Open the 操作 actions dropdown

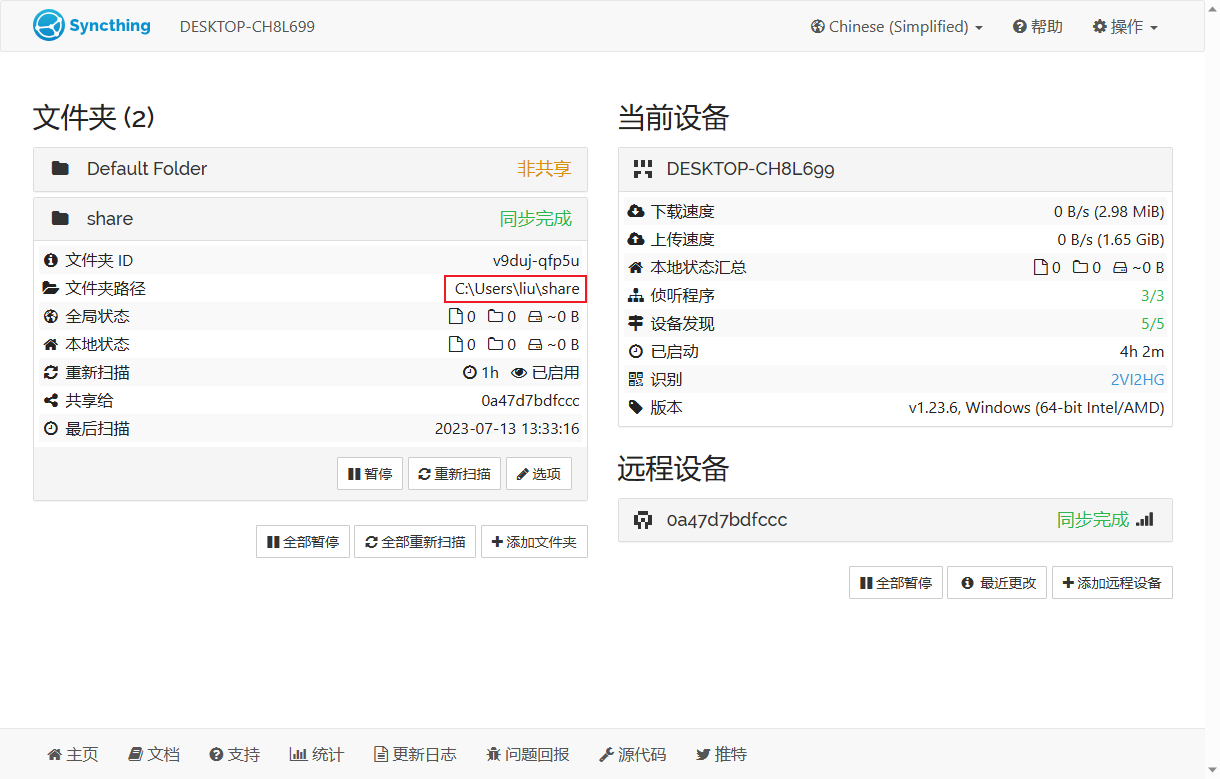pyautogui.click(x=1125, y=27)
